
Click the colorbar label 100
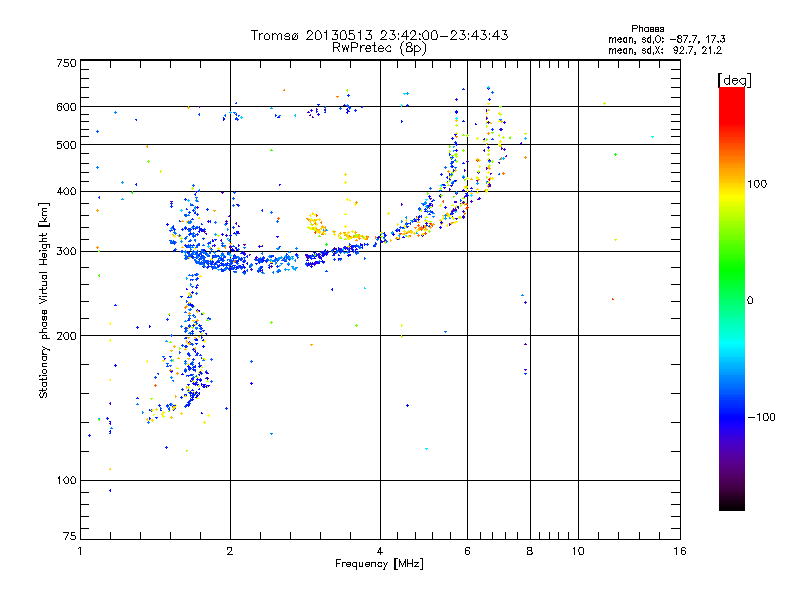[x=757, y=184]
